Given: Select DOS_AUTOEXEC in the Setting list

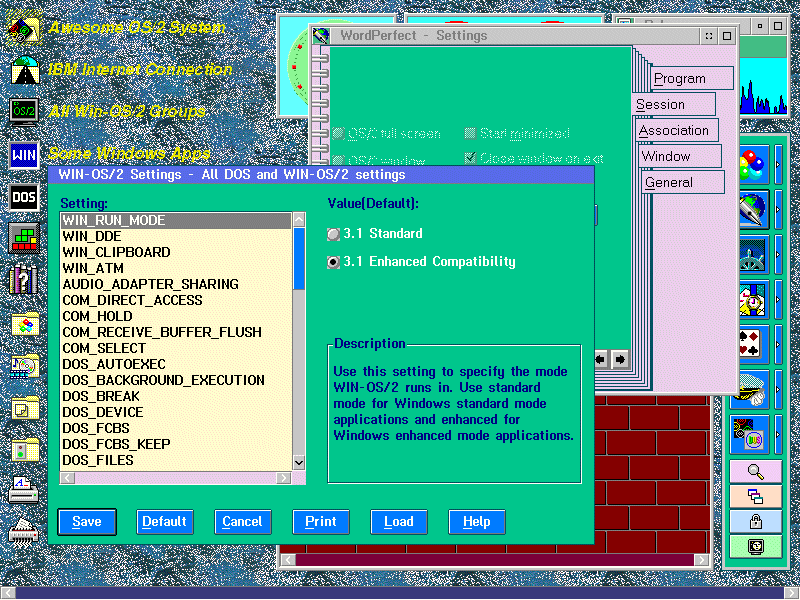Looking at the screenshot, I should pos(176,364).
